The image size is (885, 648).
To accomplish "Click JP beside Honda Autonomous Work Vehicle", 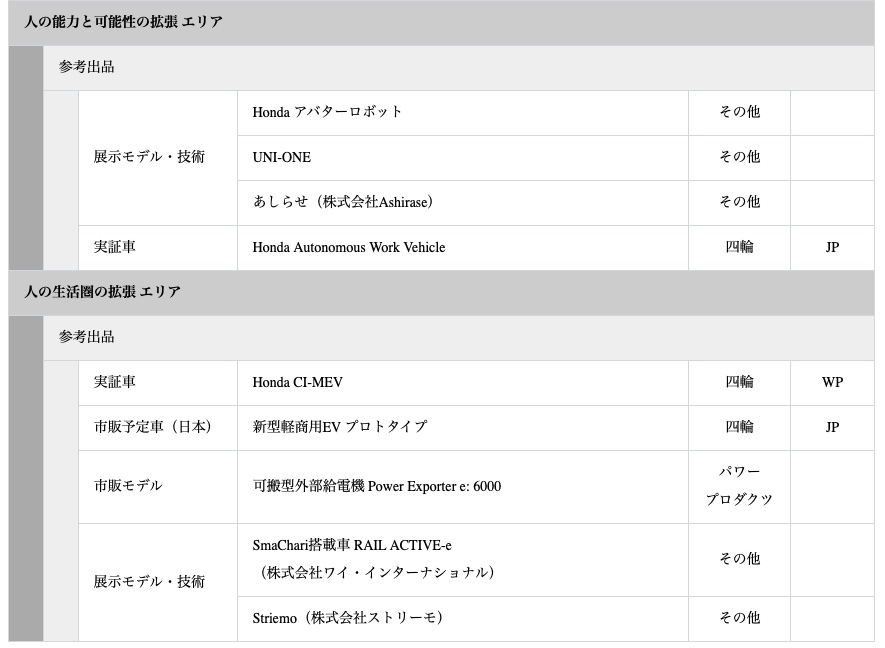I will pos(832,247).
